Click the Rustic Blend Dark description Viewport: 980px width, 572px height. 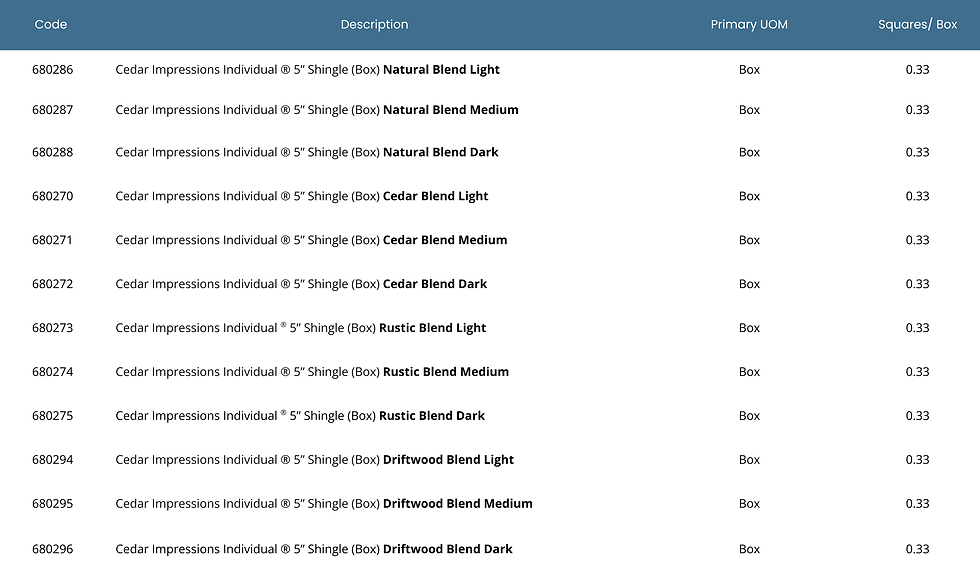[300, 416]
